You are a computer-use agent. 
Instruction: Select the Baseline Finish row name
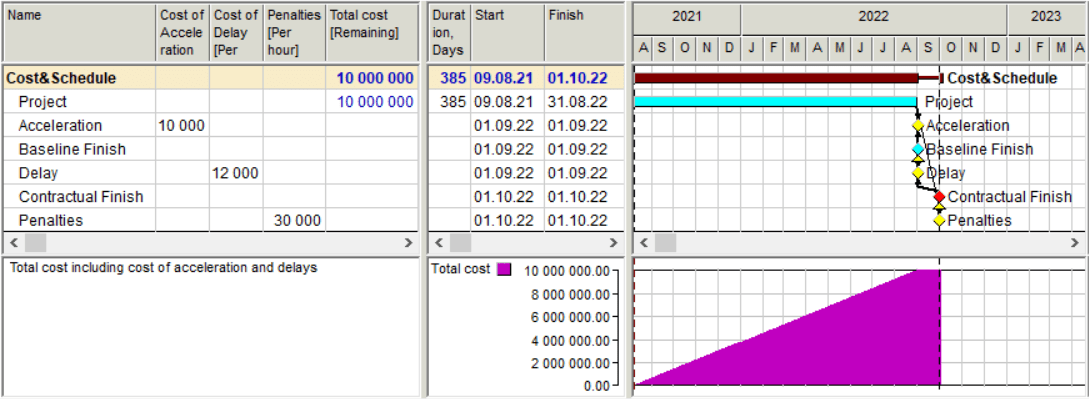(x=72, y=149)
